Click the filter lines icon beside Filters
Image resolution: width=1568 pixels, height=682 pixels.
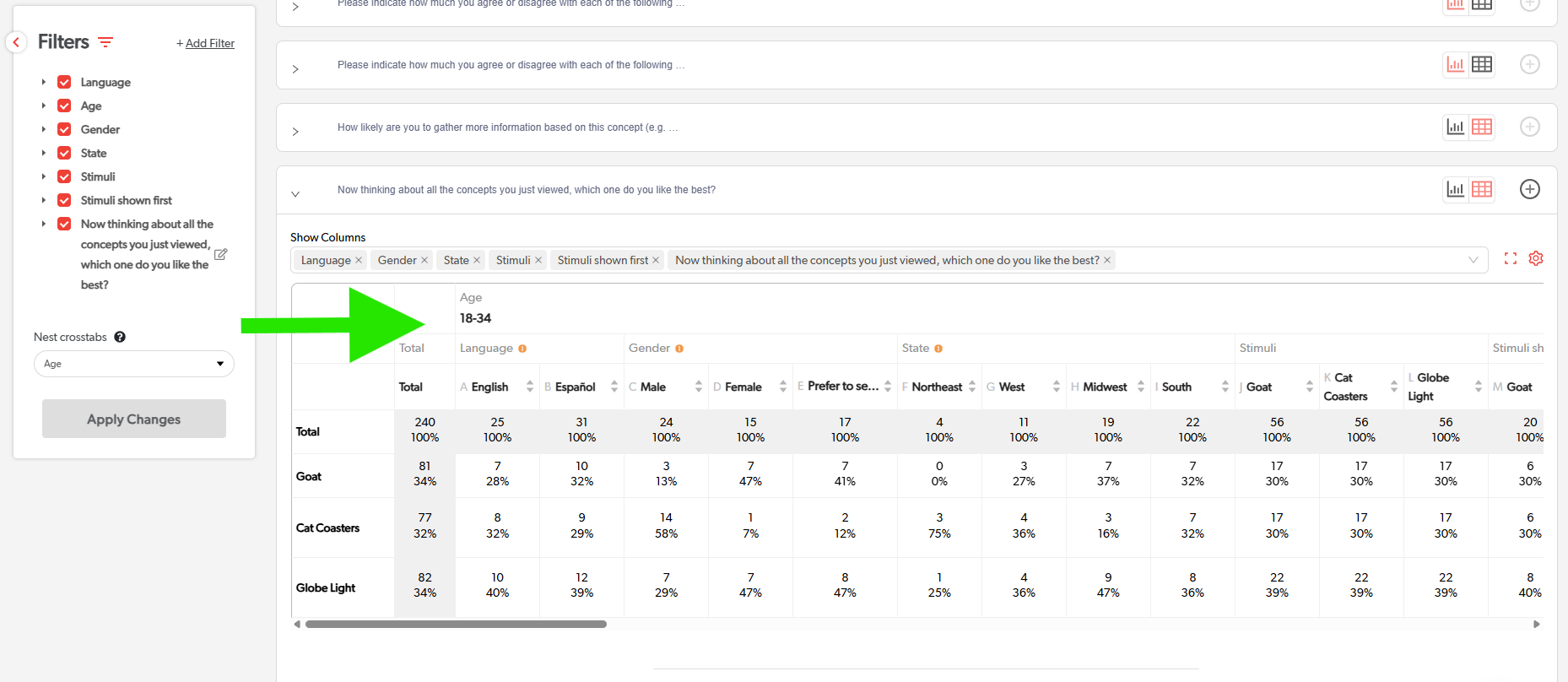[x=105, y=42]
